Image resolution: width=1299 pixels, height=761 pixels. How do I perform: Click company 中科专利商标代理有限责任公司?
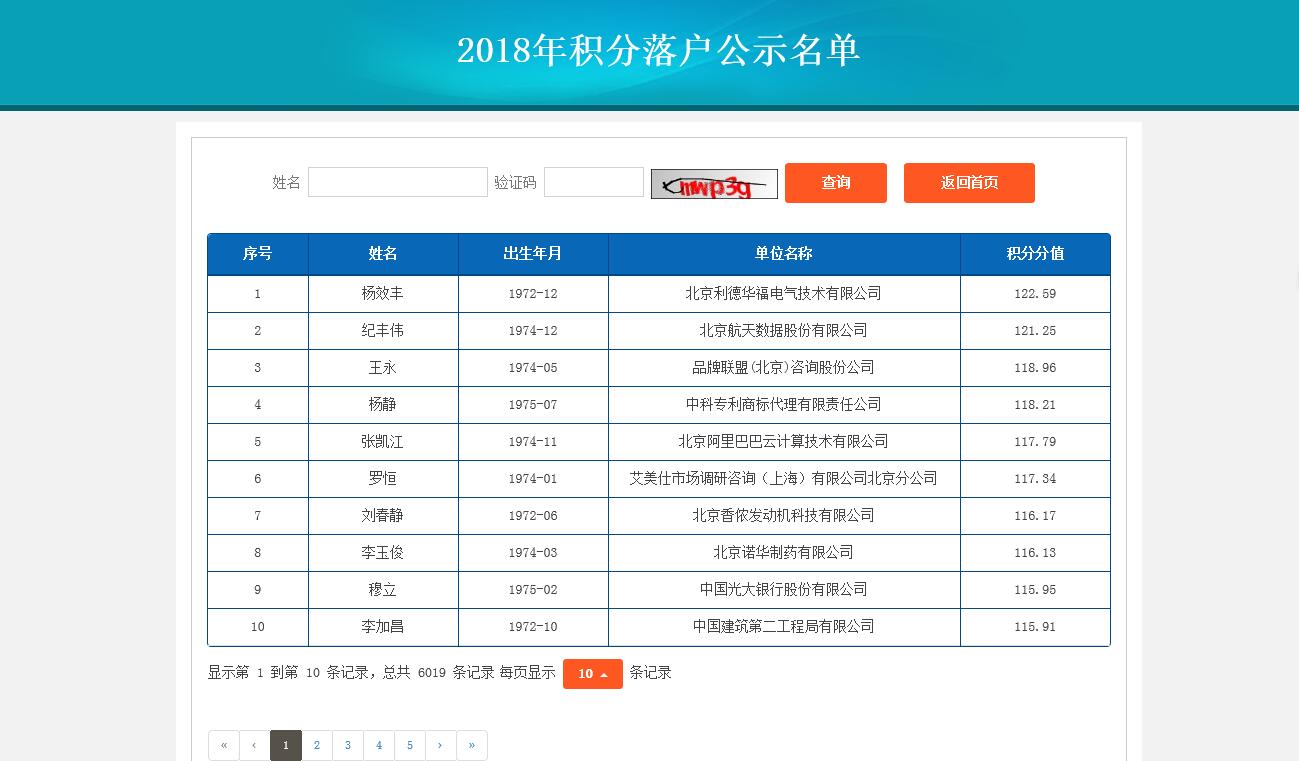(x=784, y=405)
